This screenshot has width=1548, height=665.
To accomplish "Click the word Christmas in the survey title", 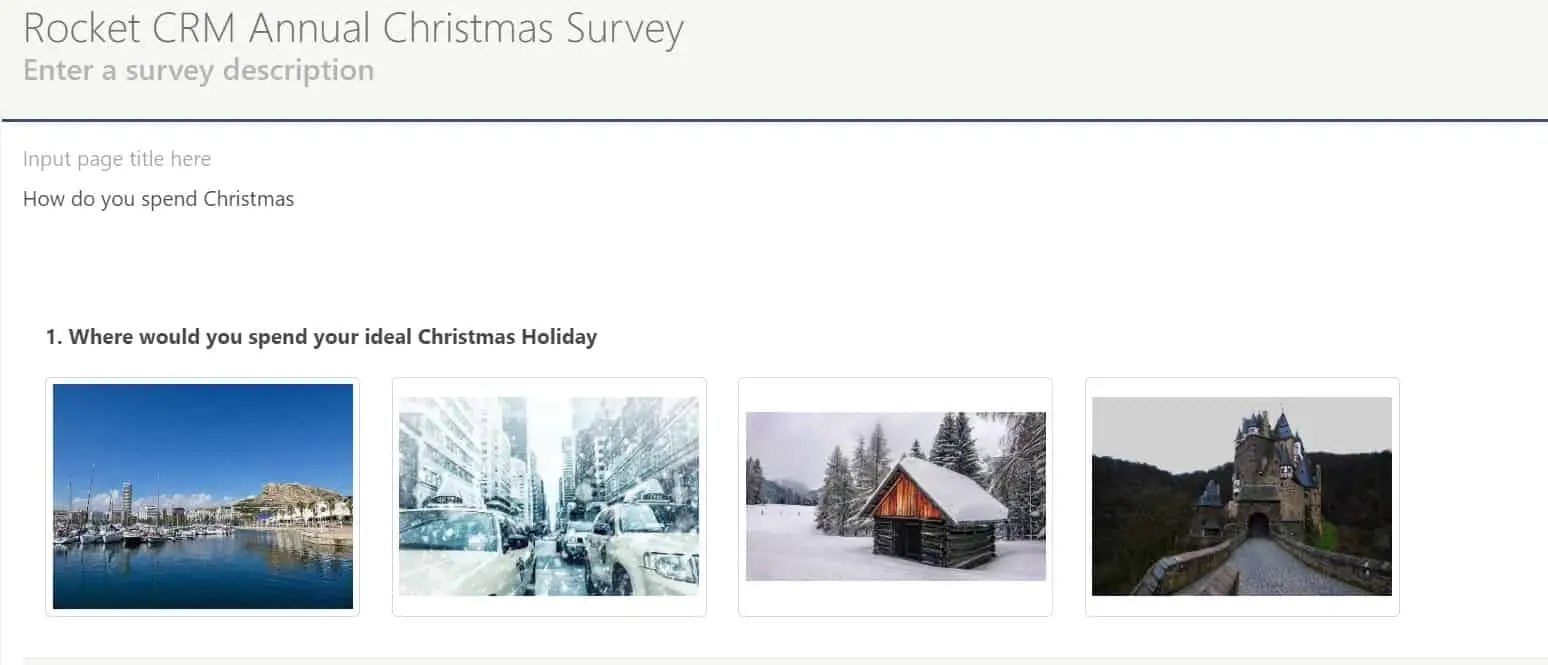I will point(470,28).
